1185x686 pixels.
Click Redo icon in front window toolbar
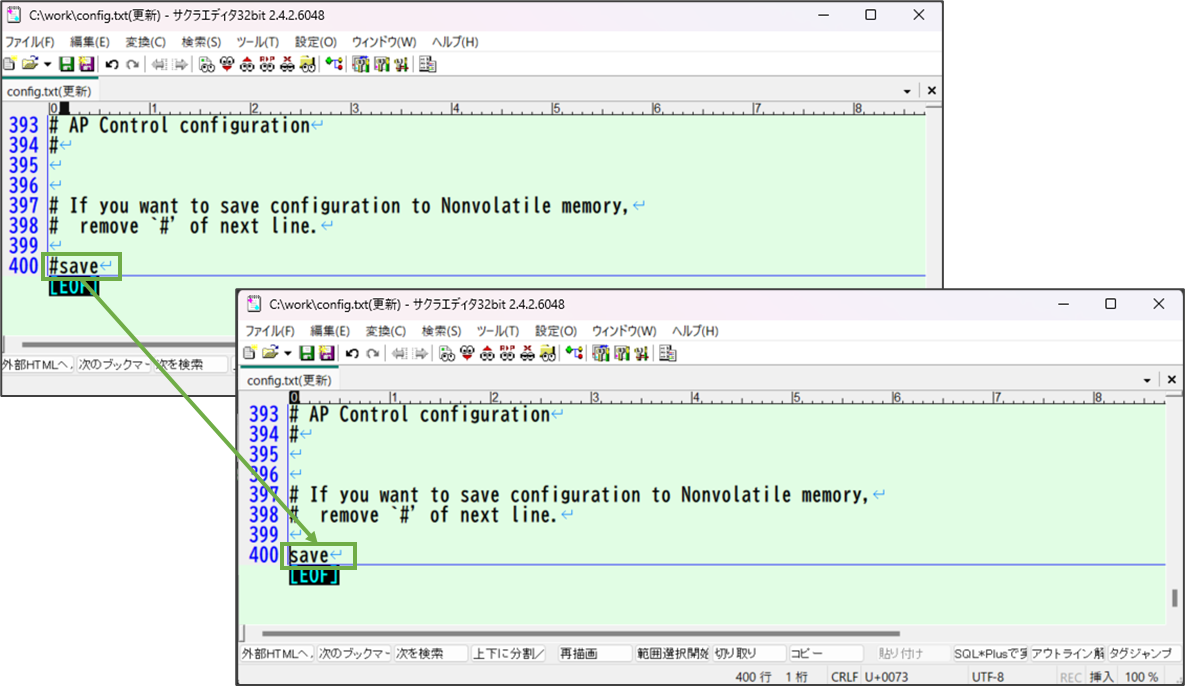click(373, 353)
